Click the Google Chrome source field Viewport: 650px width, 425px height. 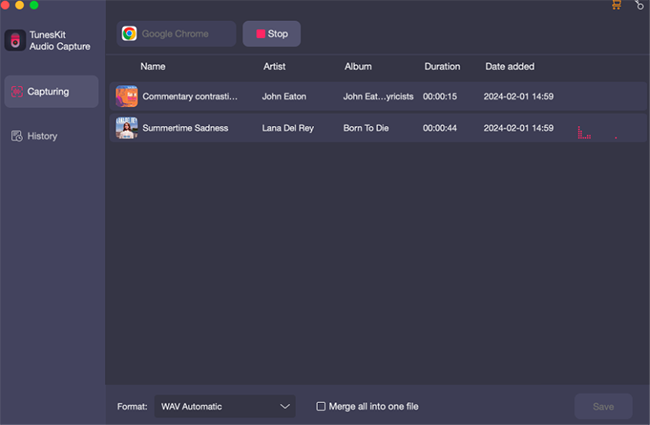pyautogui.click(x=176, y=34)
